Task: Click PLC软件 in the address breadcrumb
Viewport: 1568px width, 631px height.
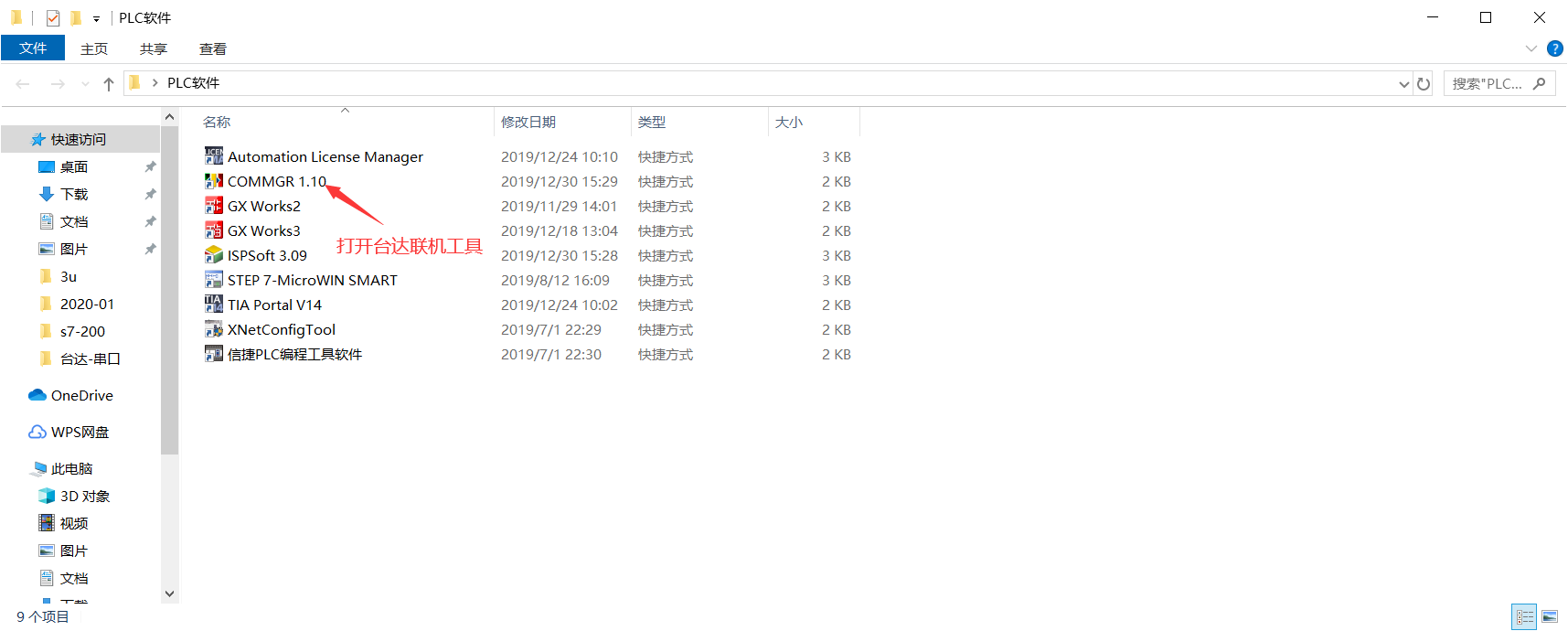Action: click(x=193, y=83)
